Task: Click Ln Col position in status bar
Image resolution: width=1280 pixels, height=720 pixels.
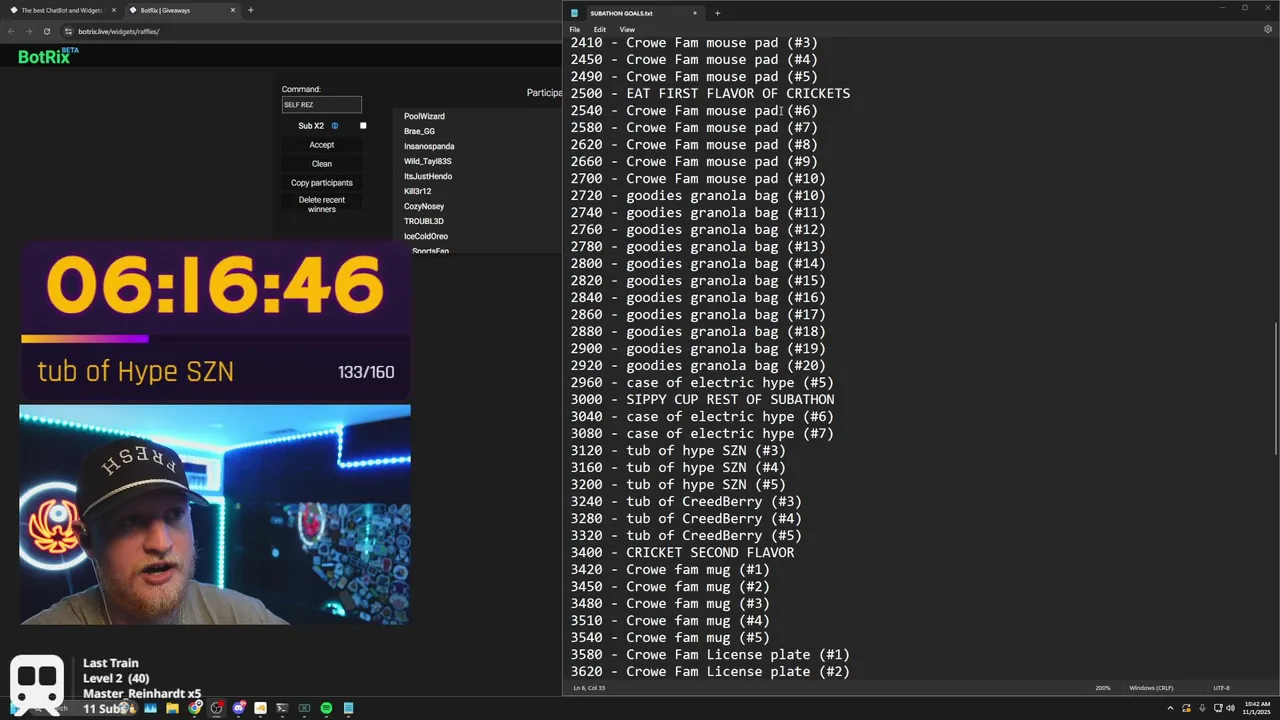Action: 588,688
